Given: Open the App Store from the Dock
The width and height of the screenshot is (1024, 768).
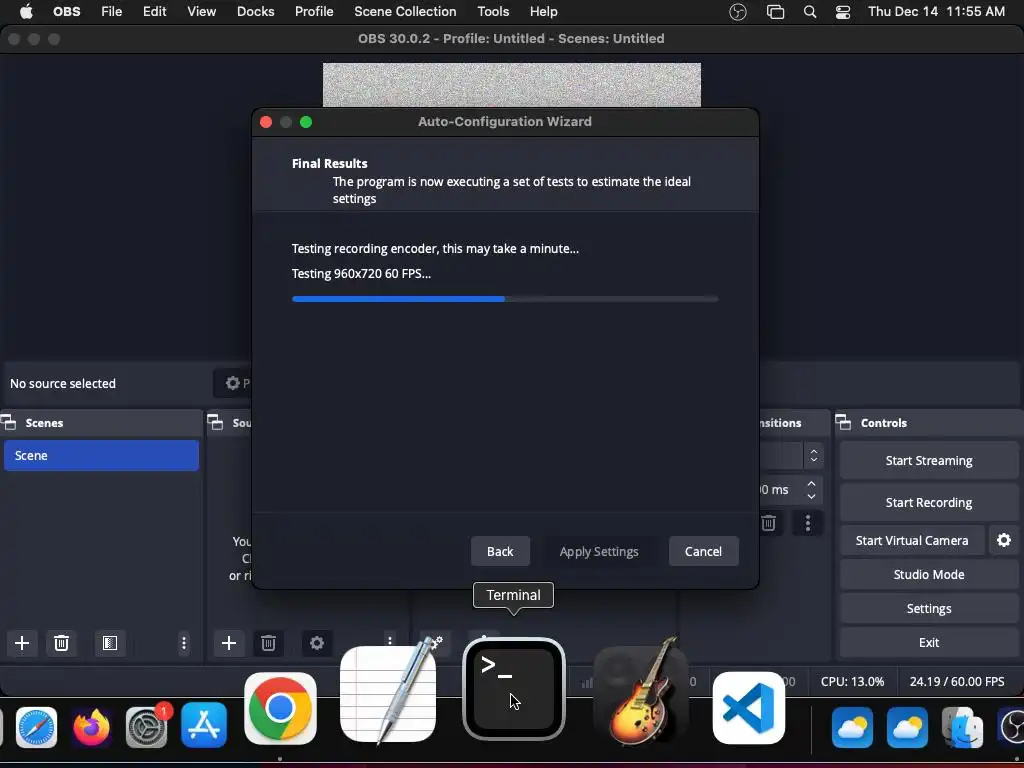Looking at the screenshot, I should click(204, 726).
